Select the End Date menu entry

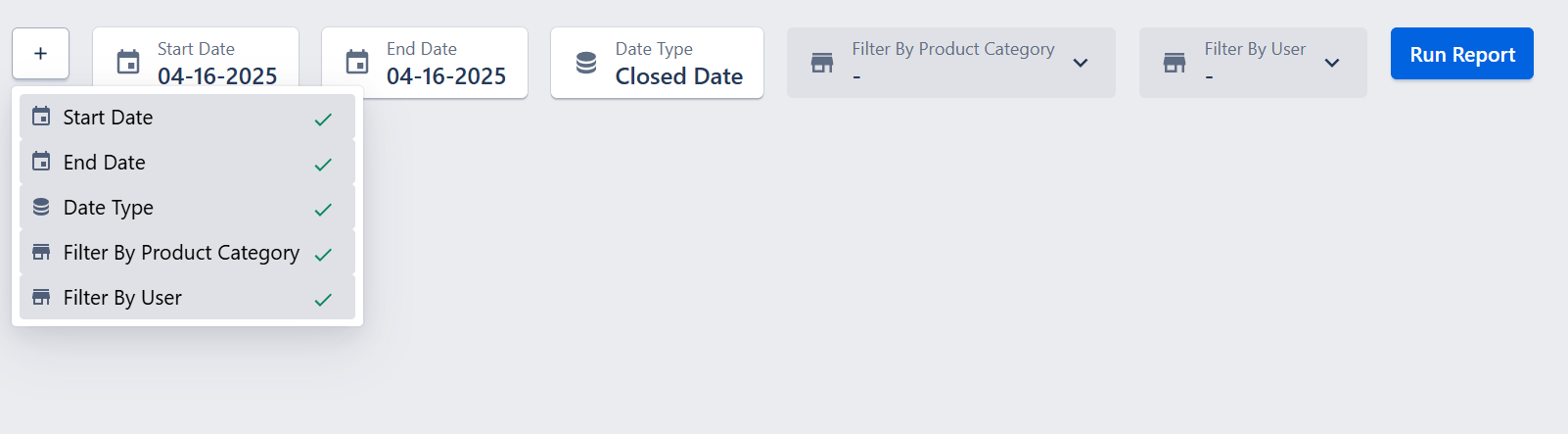click(187, 163)
